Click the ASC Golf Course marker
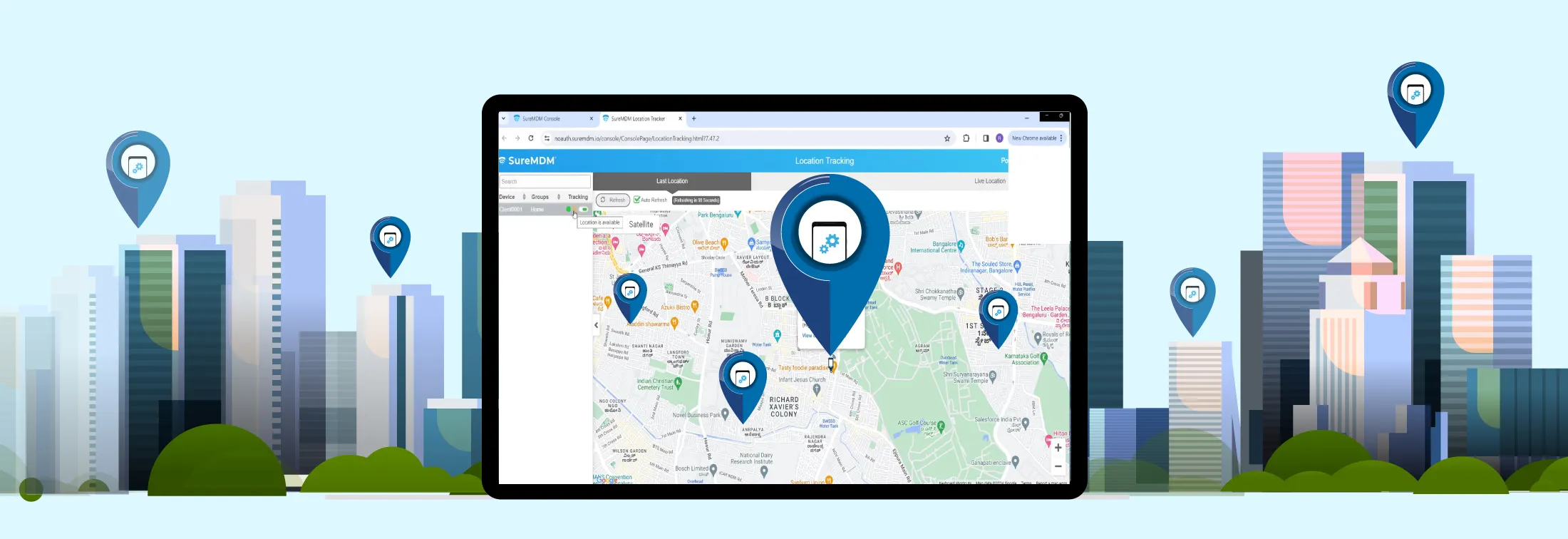Viewport: 1568px width, 539px height. pyautogui.click(x=941, y=426)
